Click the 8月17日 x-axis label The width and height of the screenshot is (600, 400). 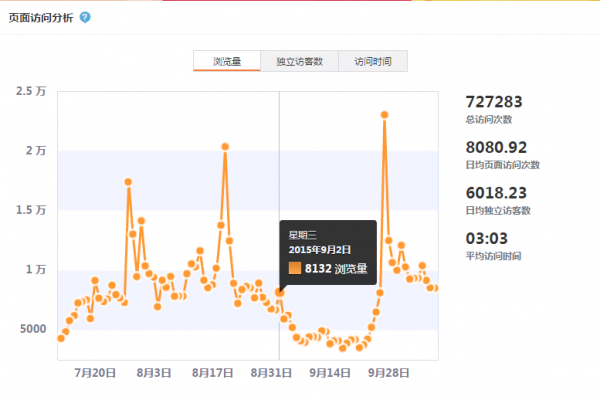(212, 373)
